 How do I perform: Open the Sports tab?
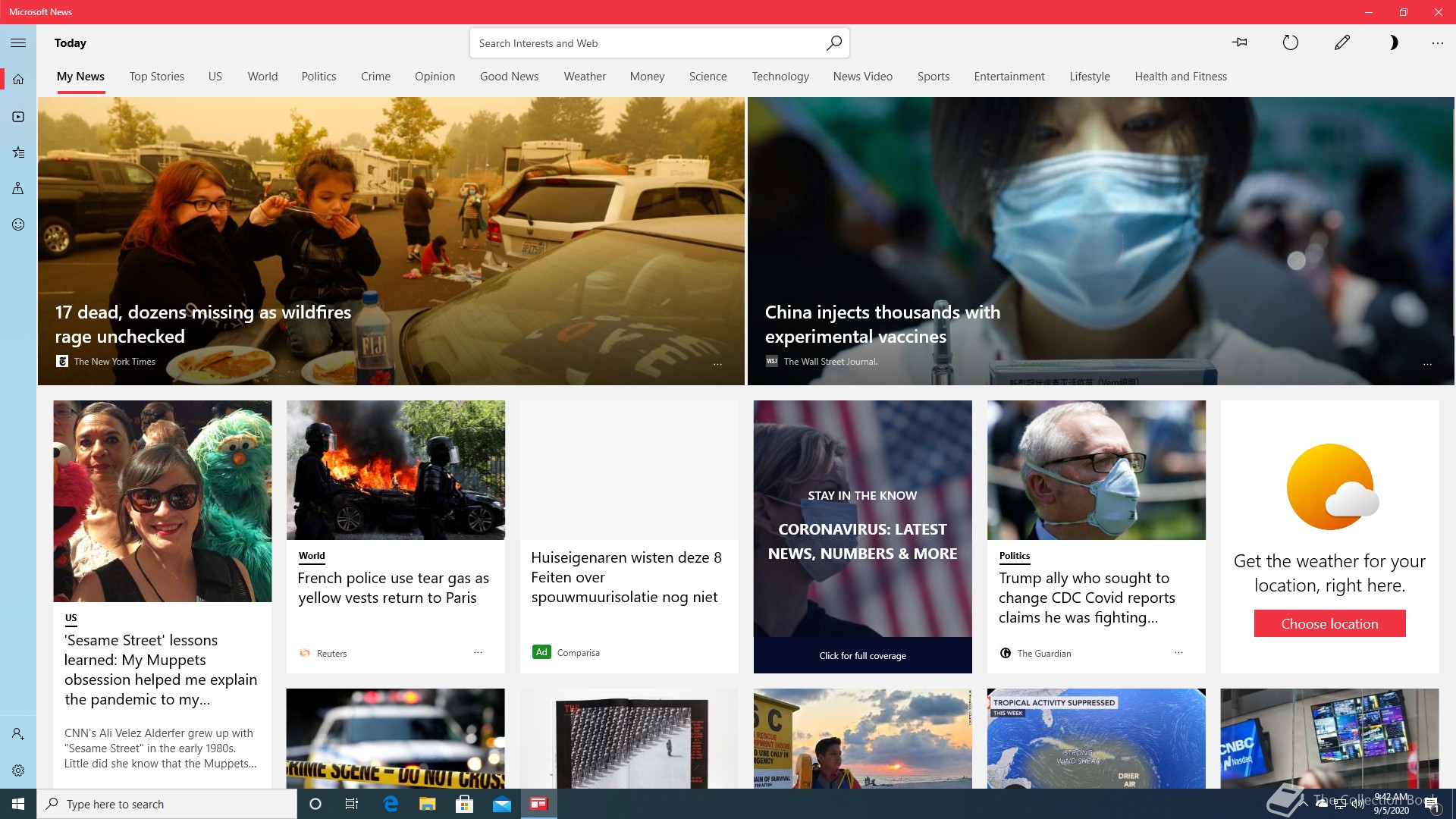[933, 77]
